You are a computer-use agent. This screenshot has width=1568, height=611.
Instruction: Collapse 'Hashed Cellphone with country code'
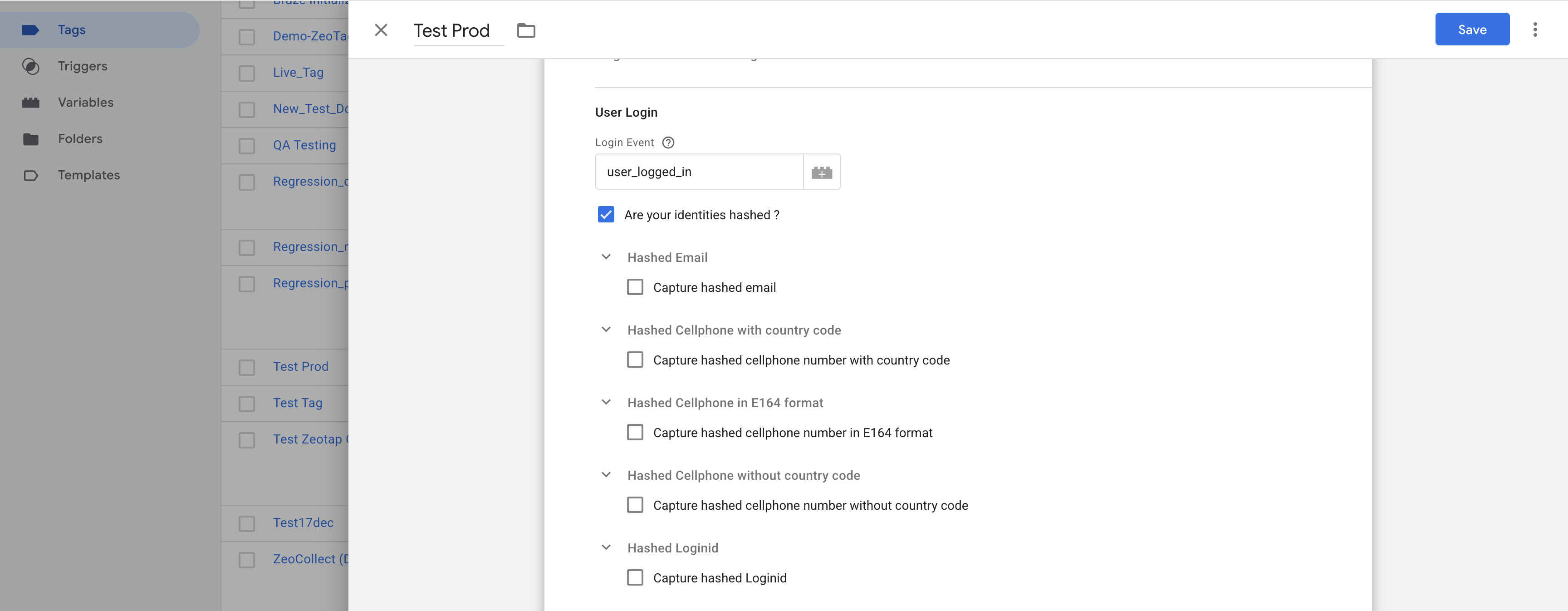point(606,329)
